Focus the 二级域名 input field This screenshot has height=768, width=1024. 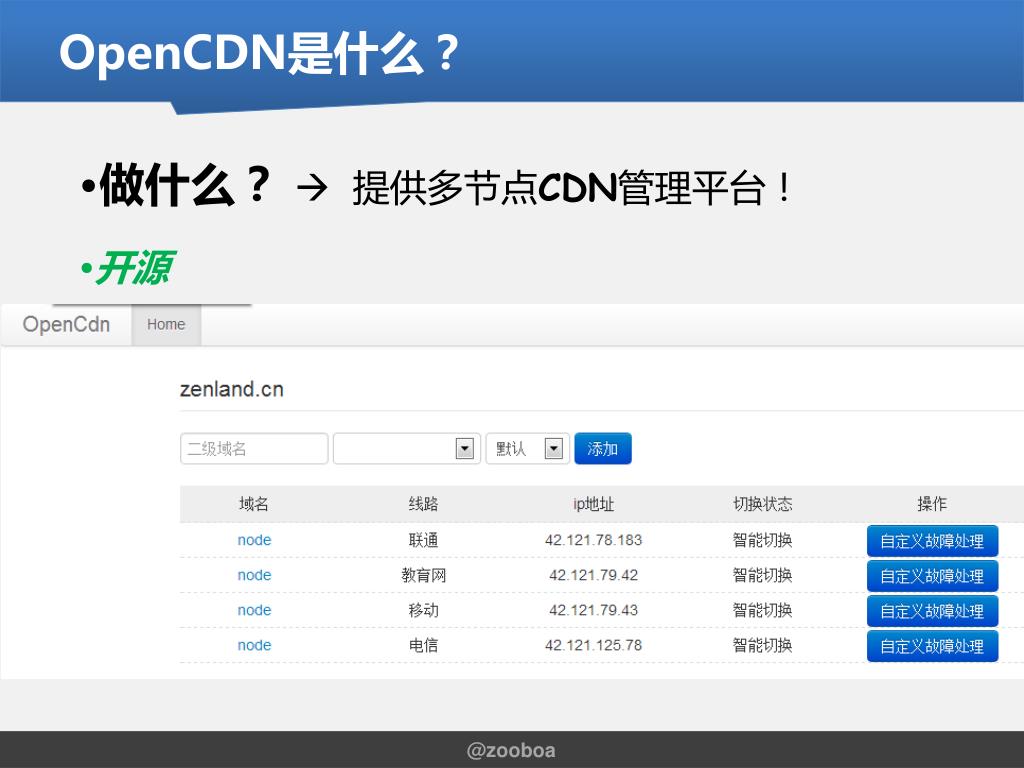(254, 449)
